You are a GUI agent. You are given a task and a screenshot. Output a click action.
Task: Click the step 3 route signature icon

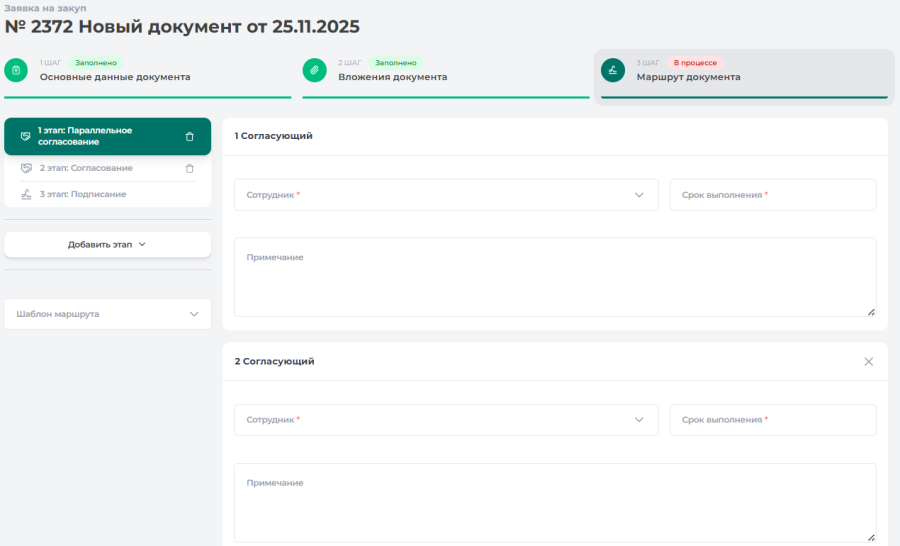[613, 70]
